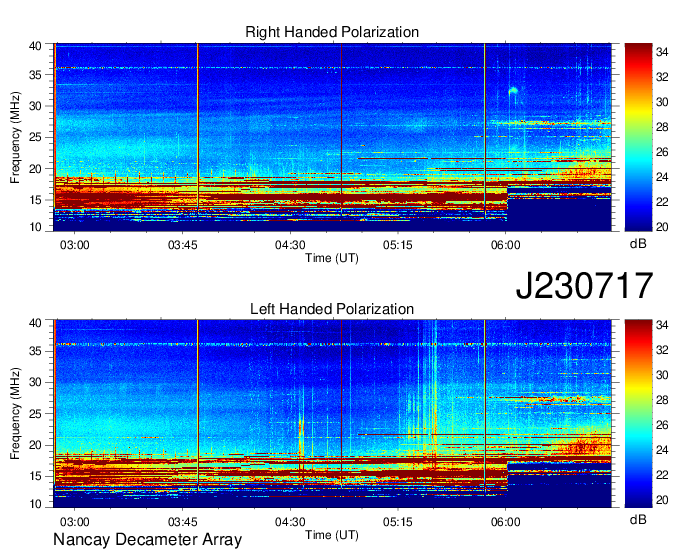Click the 03:45 tick in Left Handed plot
The height and width of the screenshot is (552, 680).
(x=183, y=522)
